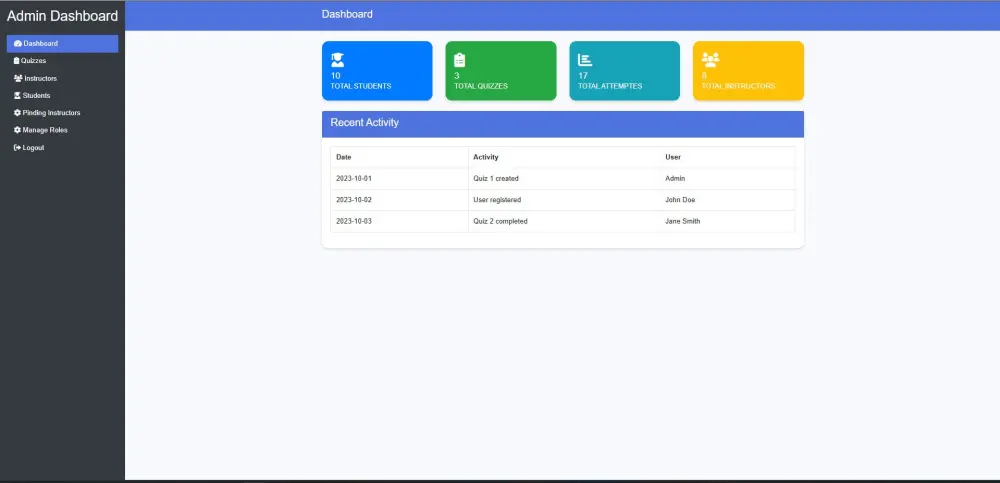Viewport: 1000px width, 483px height.
Task: Click the Manage Roles gear icon
Action: (17, 130)
